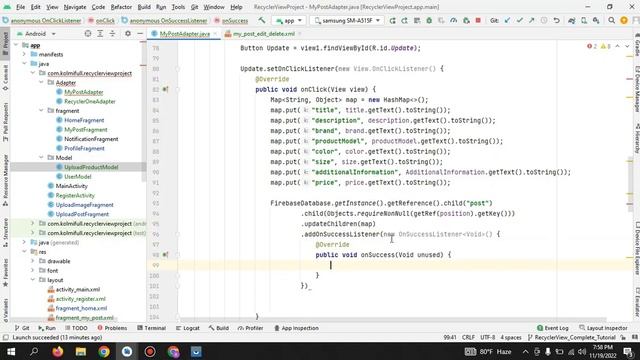Switch to my_post_edit_delete.xml tab
The height and width of the screenshot is (360, 640).
pos(264,34)
